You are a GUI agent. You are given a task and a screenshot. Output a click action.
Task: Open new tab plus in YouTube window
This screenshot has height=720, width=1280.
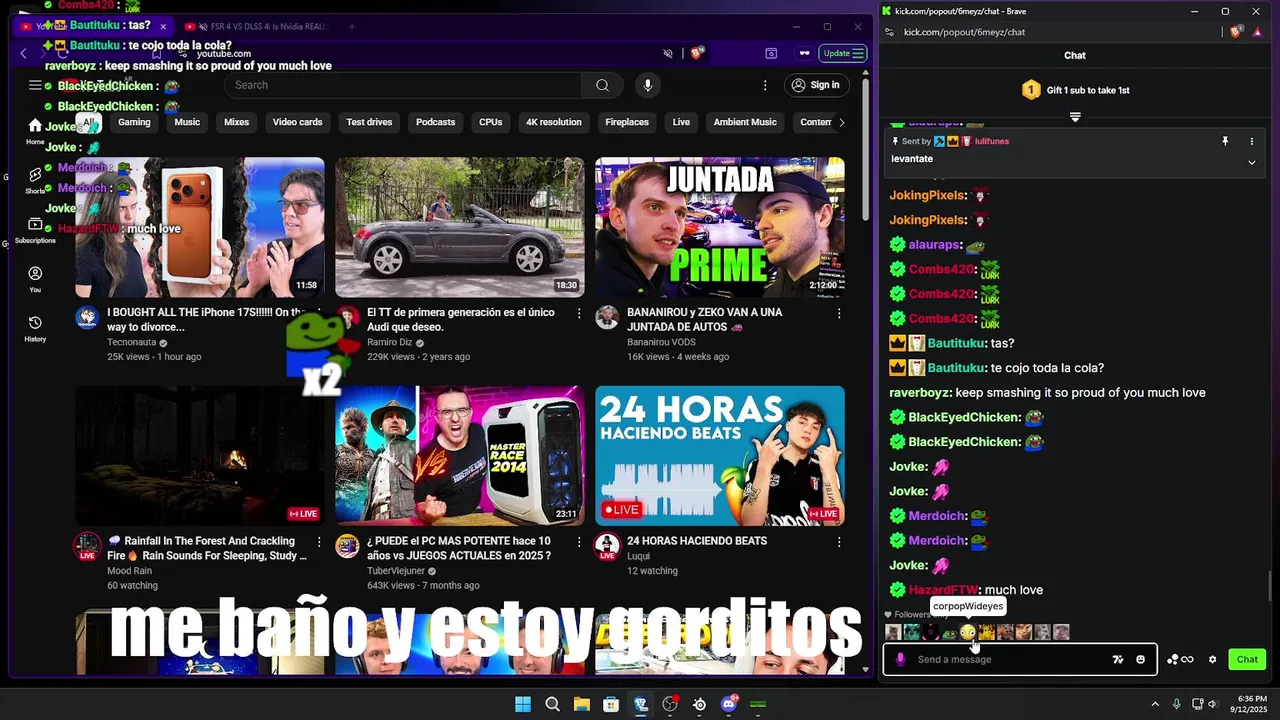point(352,26)
